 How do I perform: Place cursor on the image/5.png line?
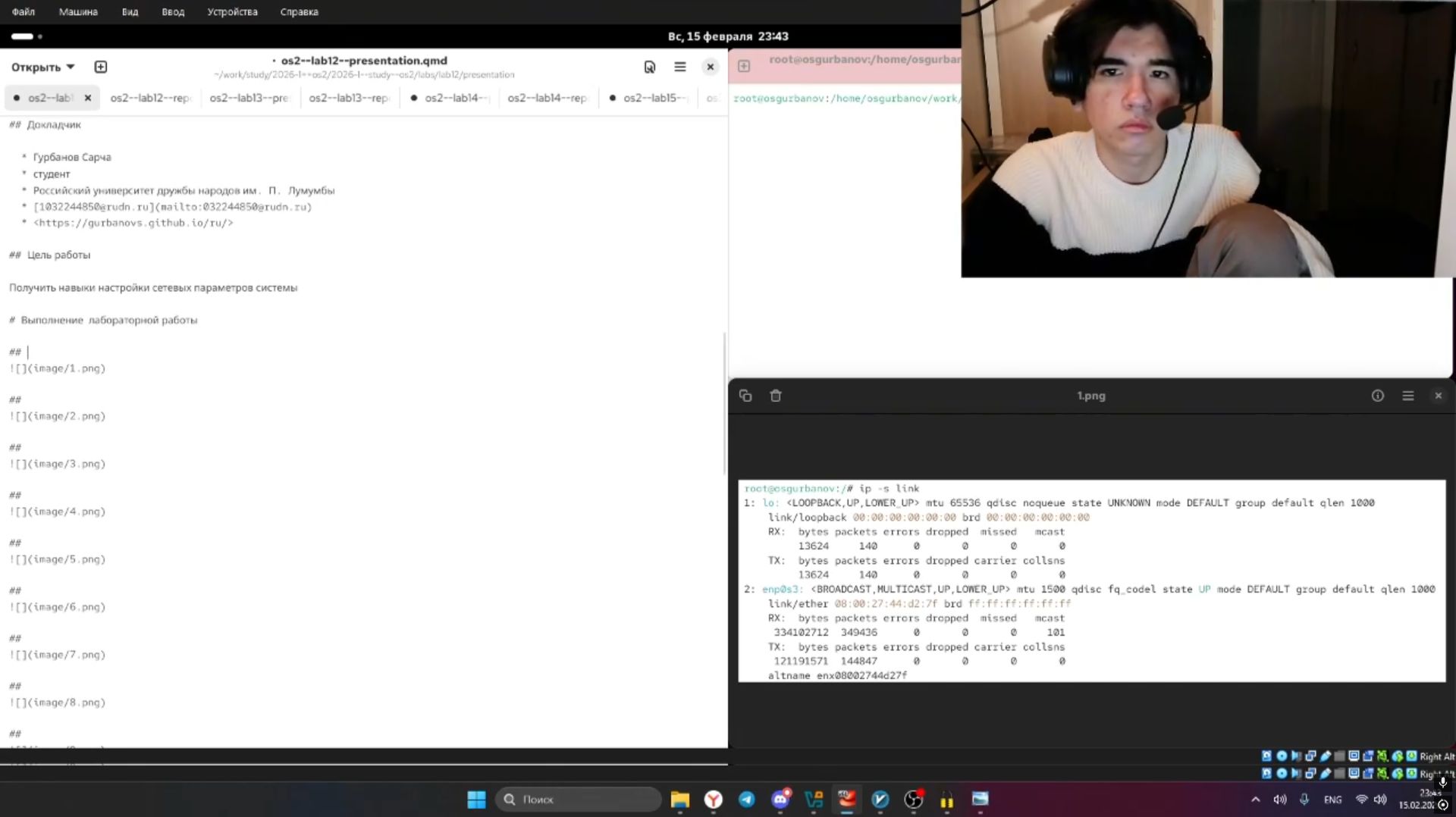(x=58, y=559)
